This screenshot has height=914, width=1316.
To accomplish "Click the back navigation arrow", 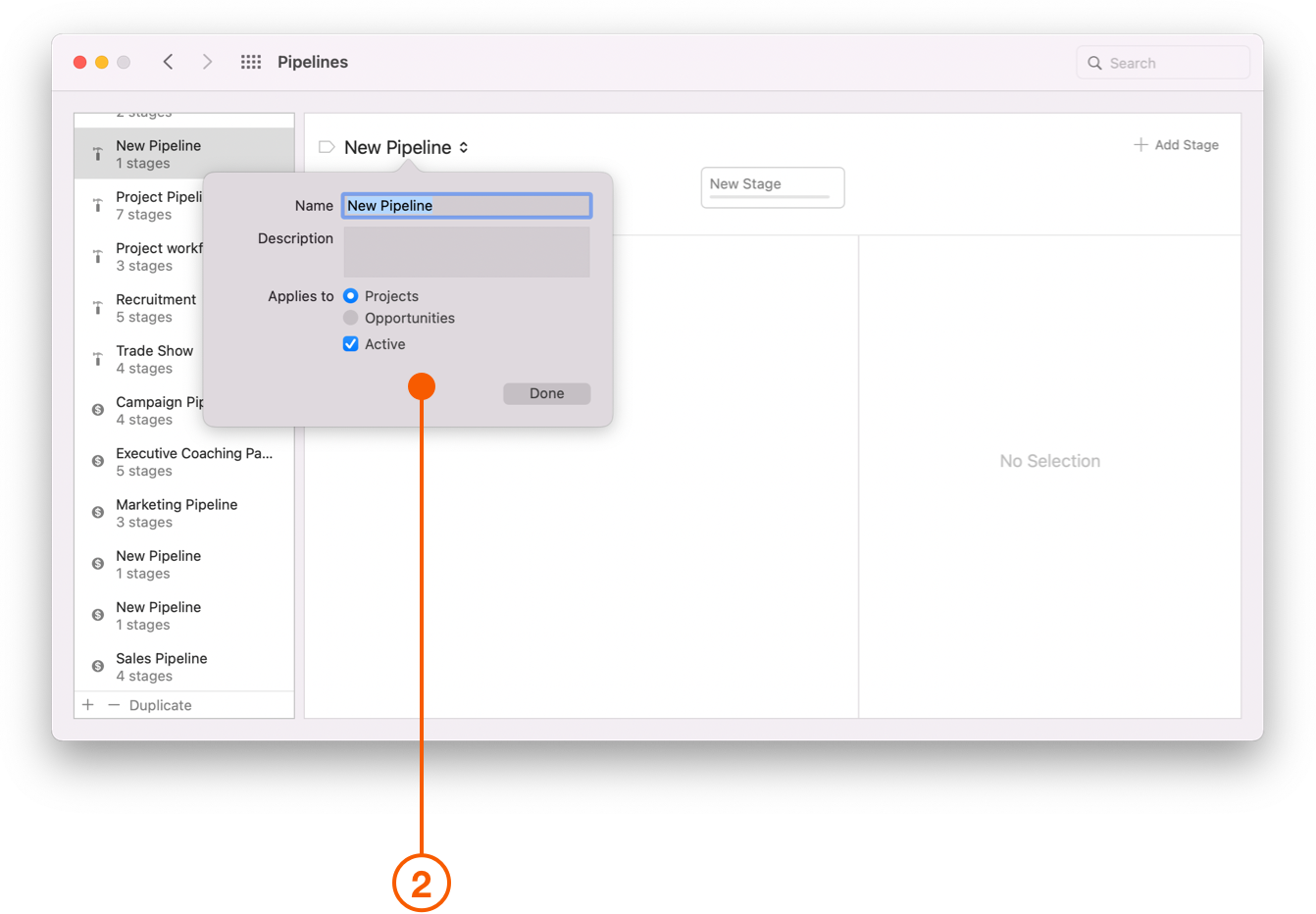I will (x=168, y=61).
